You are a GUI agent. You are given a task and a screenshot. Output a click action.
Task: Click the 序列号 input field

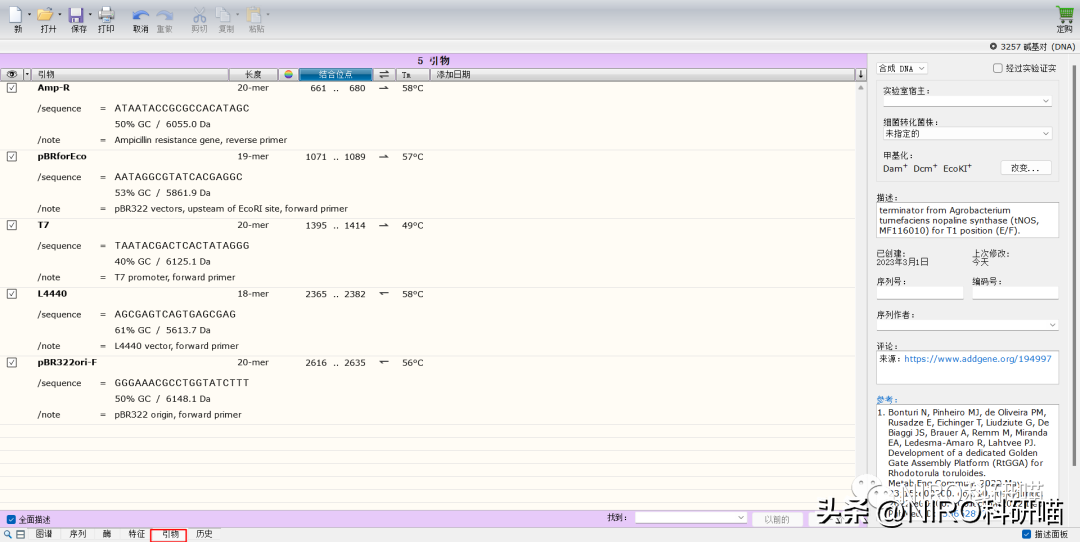click(x=919, y=293)
